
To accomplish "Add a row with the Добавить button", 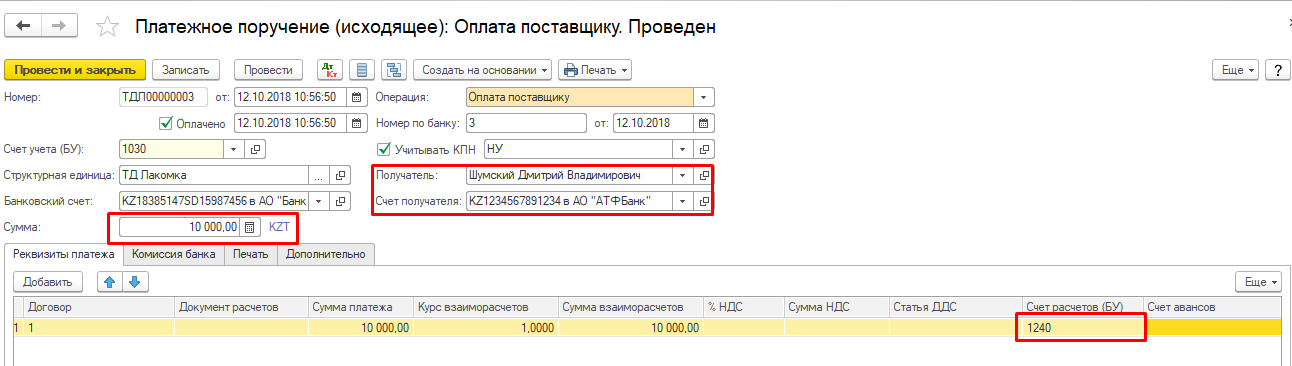I will tap(48, 282).
